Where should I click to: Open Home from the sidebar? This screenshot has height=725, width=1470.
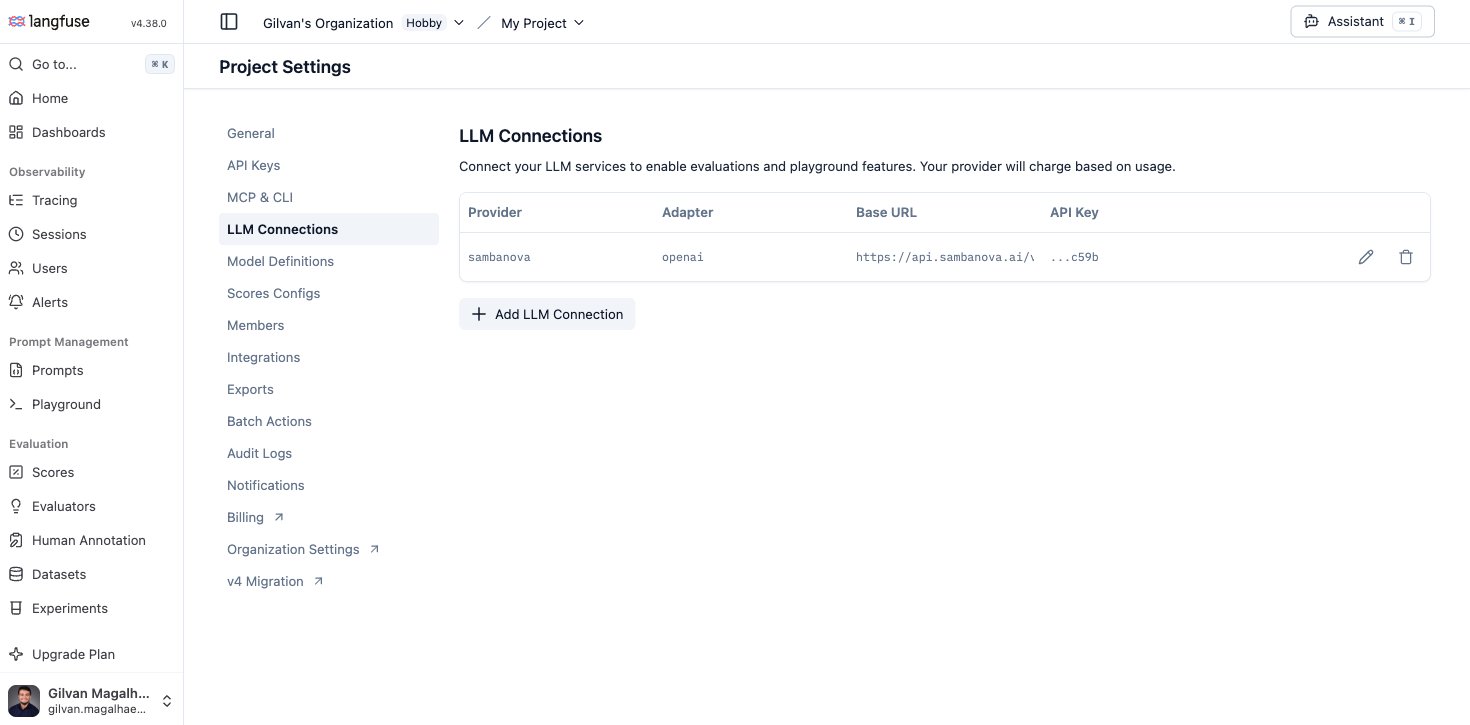click(92, 98)
